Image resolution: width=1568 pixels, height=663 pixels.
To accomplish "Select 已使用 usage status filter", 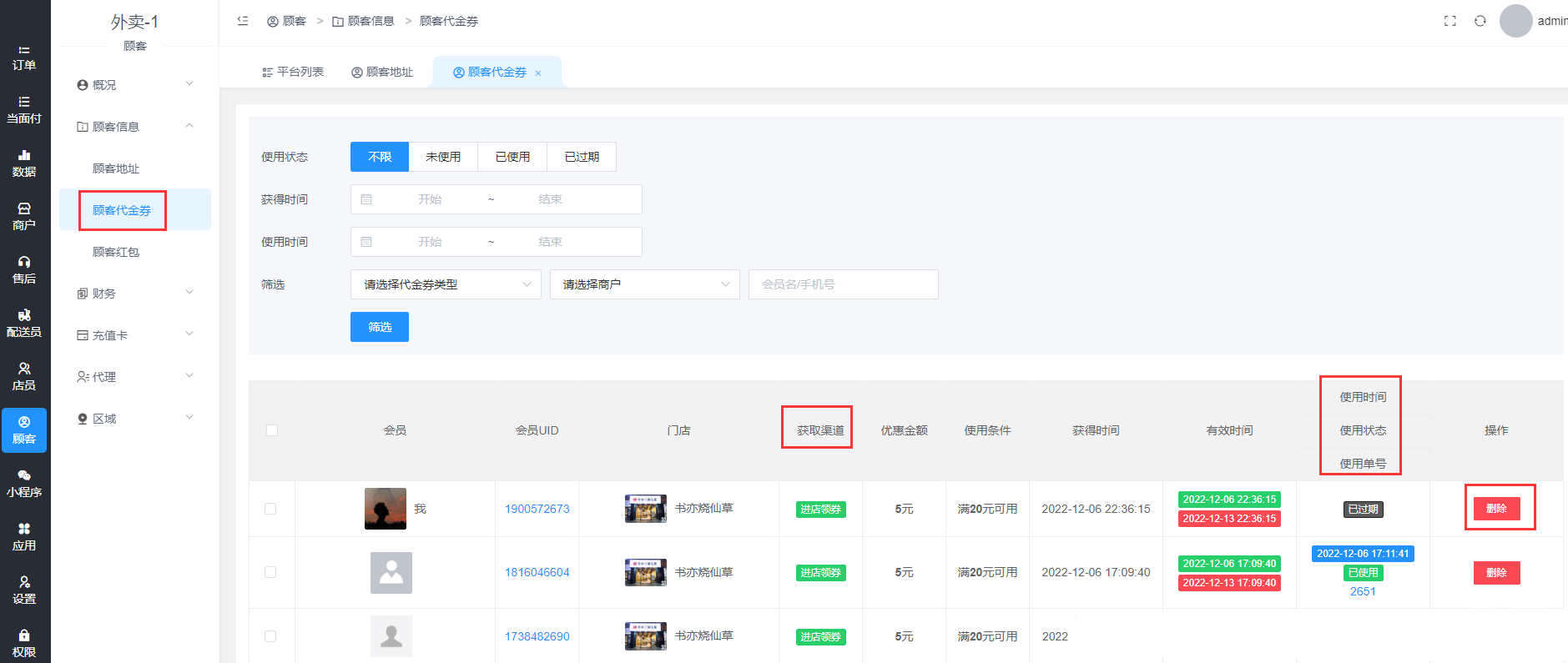I will pos(512,157).
